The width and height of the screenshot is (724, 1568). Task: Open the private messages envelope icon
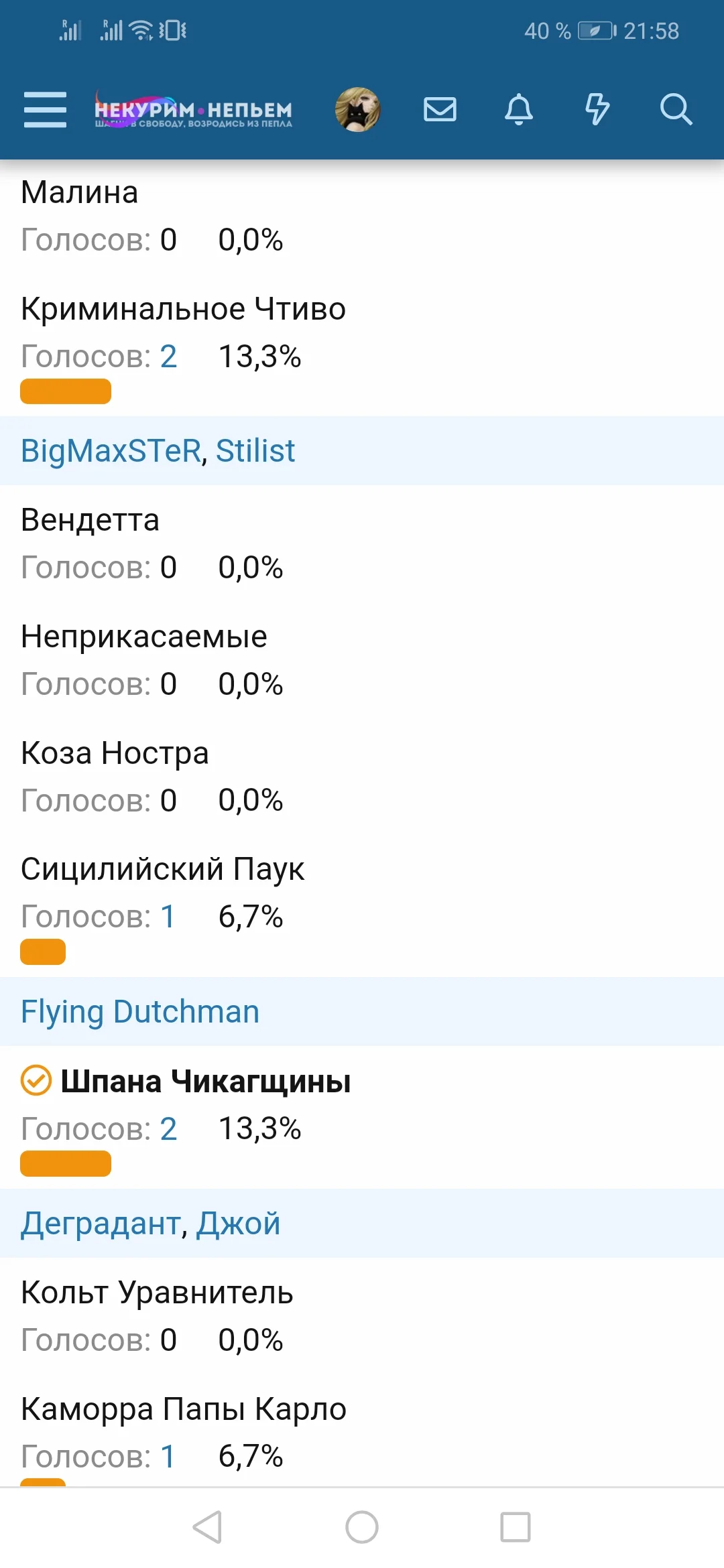coord(440,109)
